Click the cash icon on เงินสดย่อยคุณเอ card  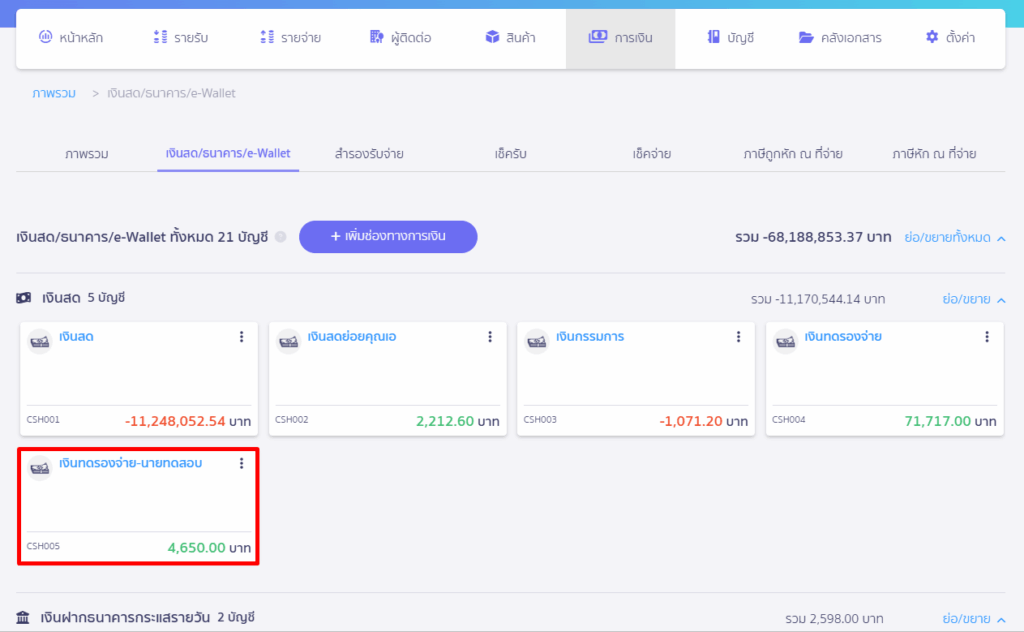tap(288, 341)
